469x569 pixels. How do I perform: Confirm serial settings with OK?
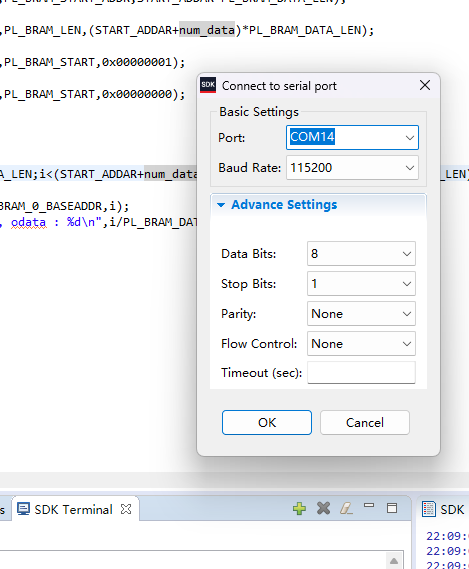click(x=267, y=422)
